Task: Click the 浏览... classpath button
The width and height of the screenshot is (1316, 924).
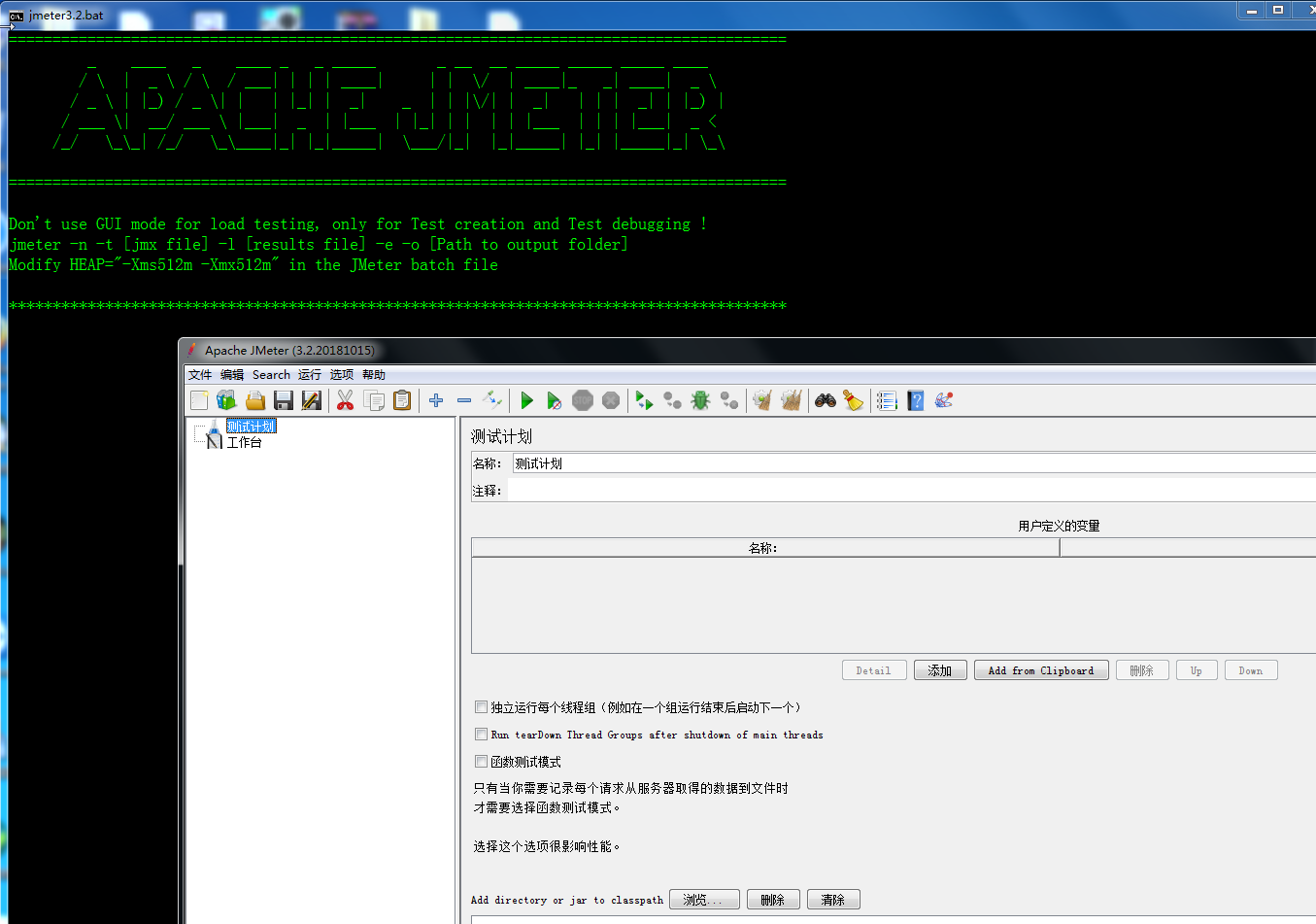Action: pos(703,900)
